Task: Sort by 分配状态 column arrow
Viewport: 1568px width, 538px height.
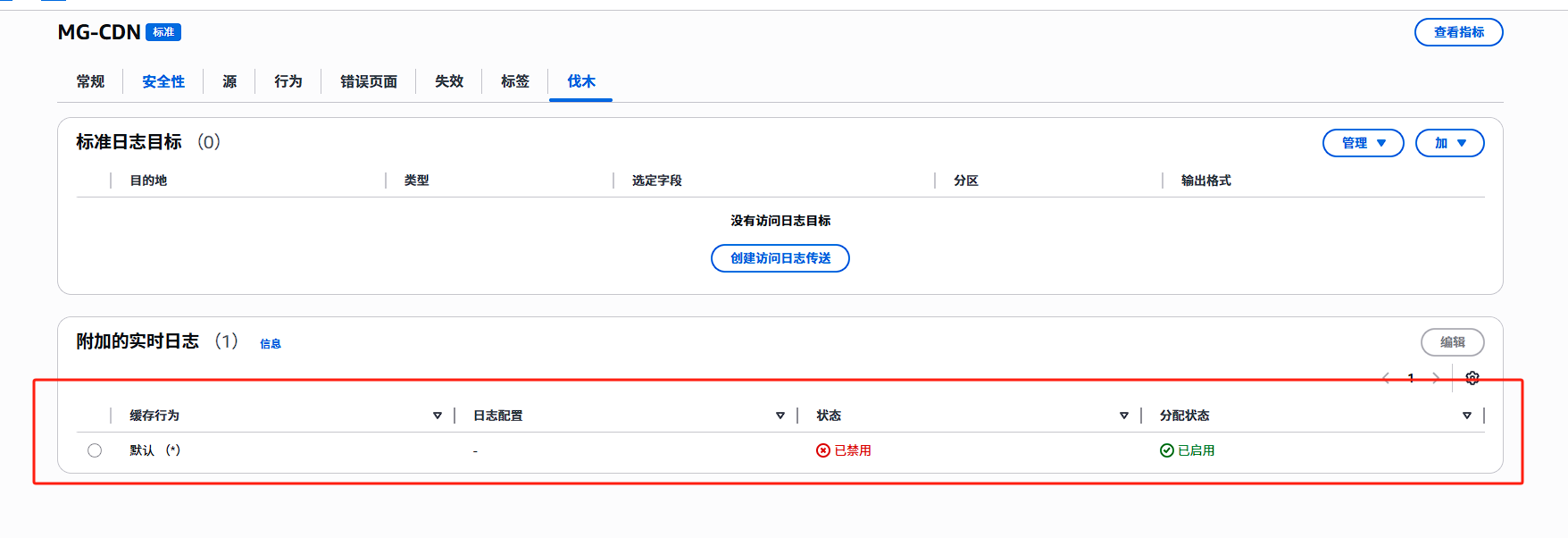Action: point(1467,416)
